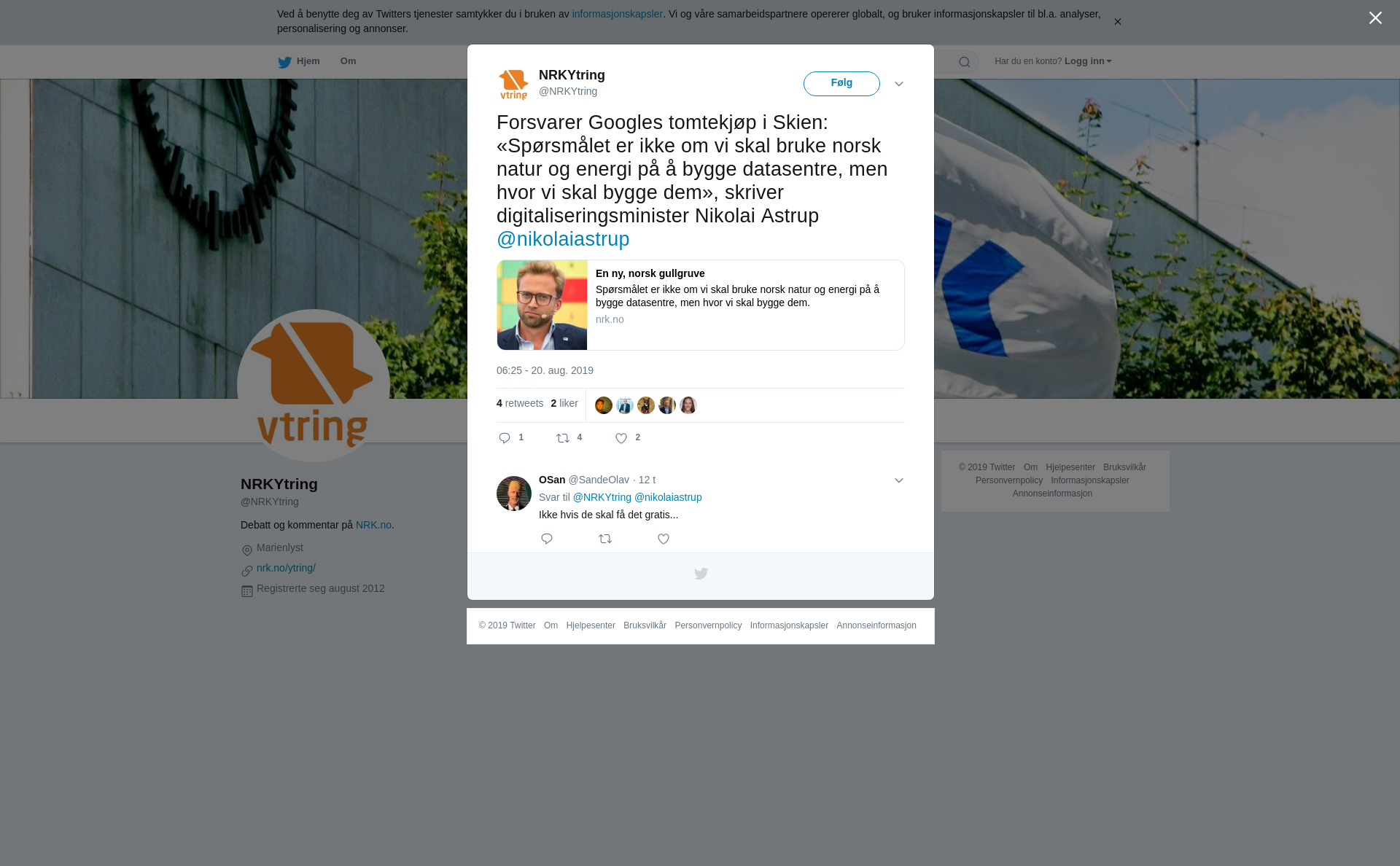This screenshot has width=1400, height=866.
Task: Retweet the NRKYtring tweet
Action: click(x=563, y=438)
